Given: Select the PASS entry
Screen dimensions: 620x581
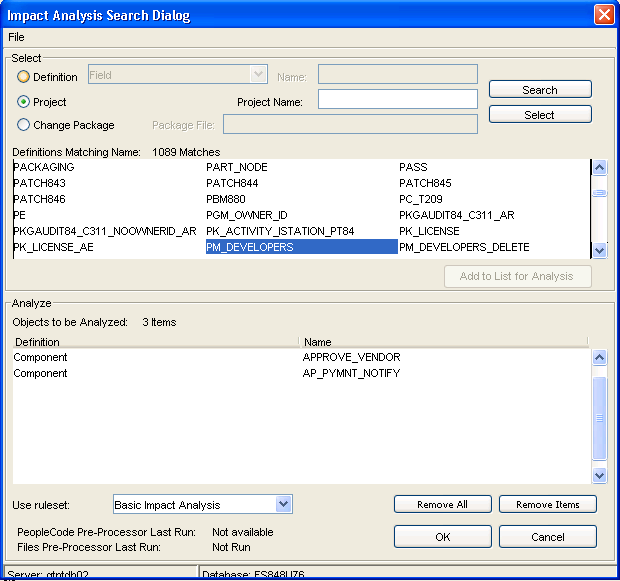Looking at the screenshot, I should point(413,167).
